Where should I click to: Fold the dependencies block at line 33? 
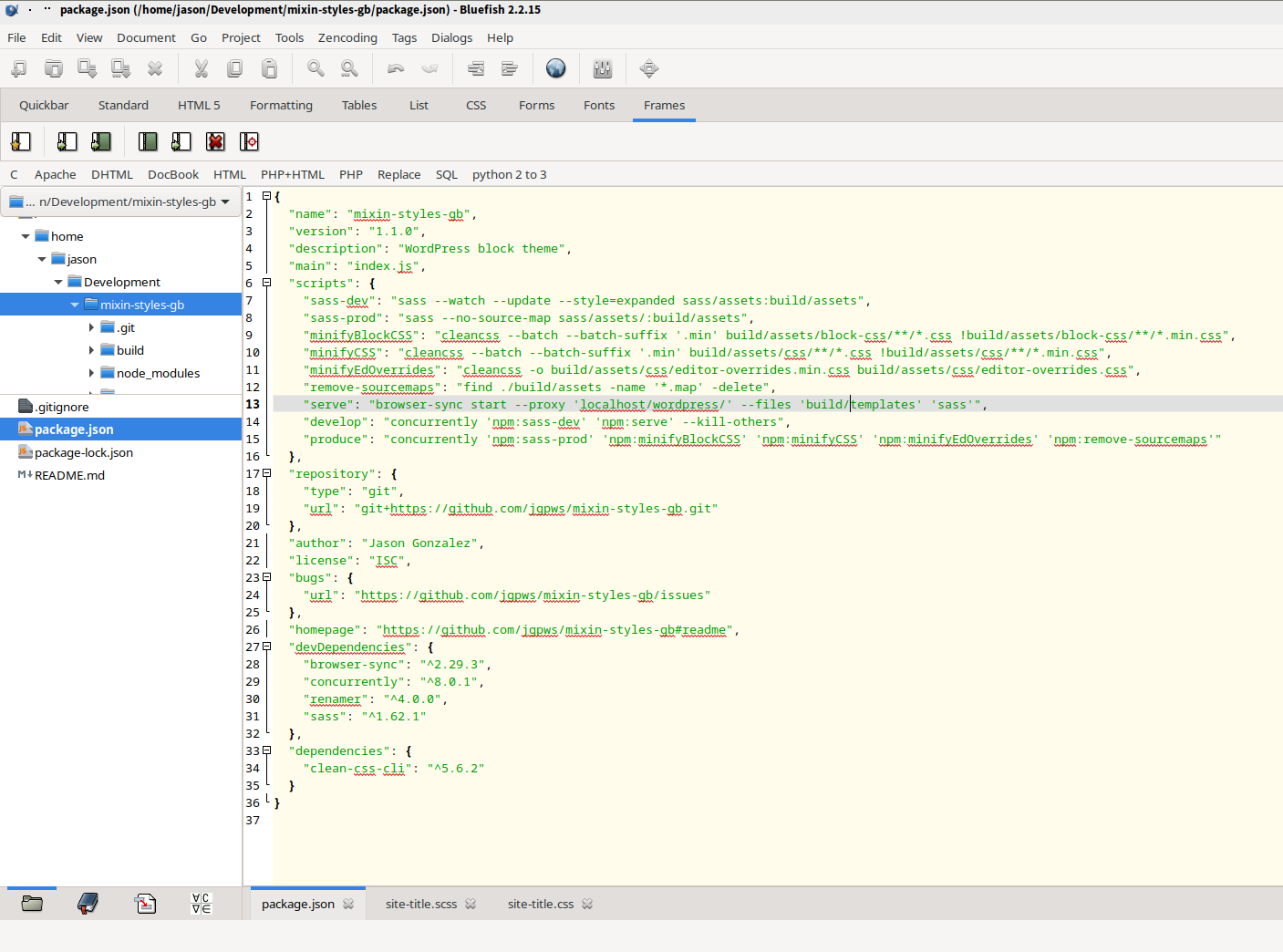(266, 750)
